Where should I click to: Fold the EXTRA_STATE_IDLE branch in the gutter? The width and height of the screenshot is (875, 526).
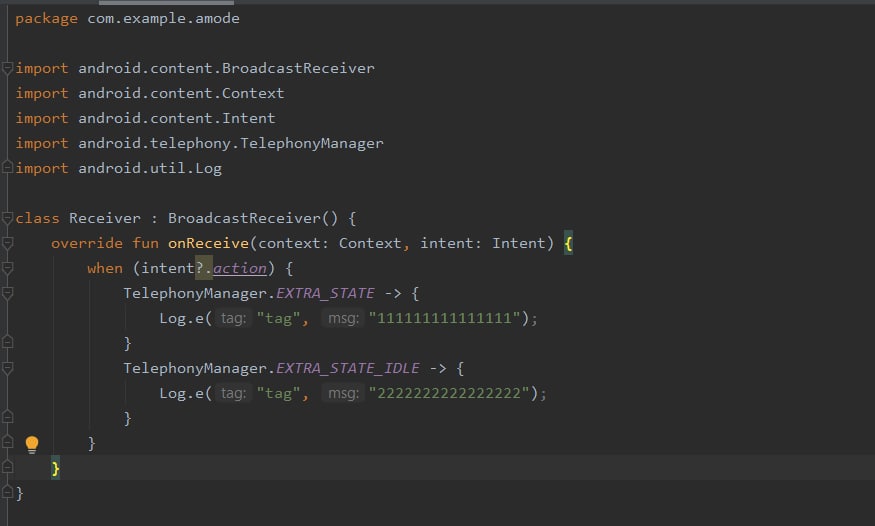7,368
